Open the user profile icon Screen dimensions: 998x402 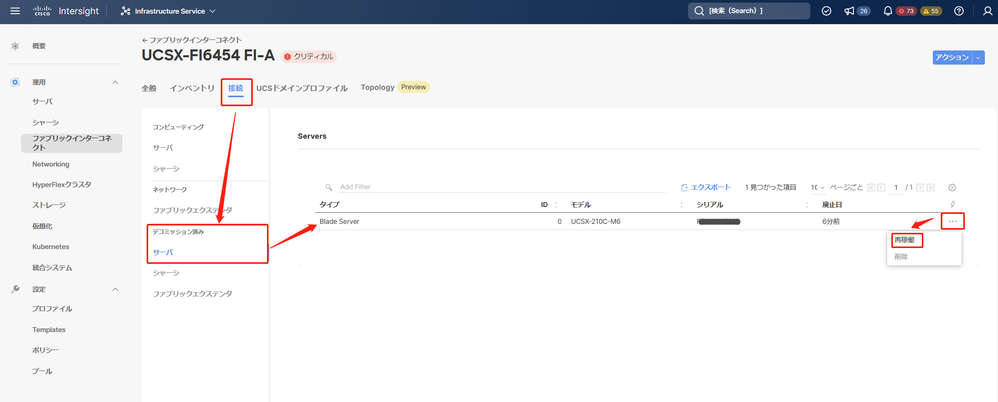click(987, 11)
